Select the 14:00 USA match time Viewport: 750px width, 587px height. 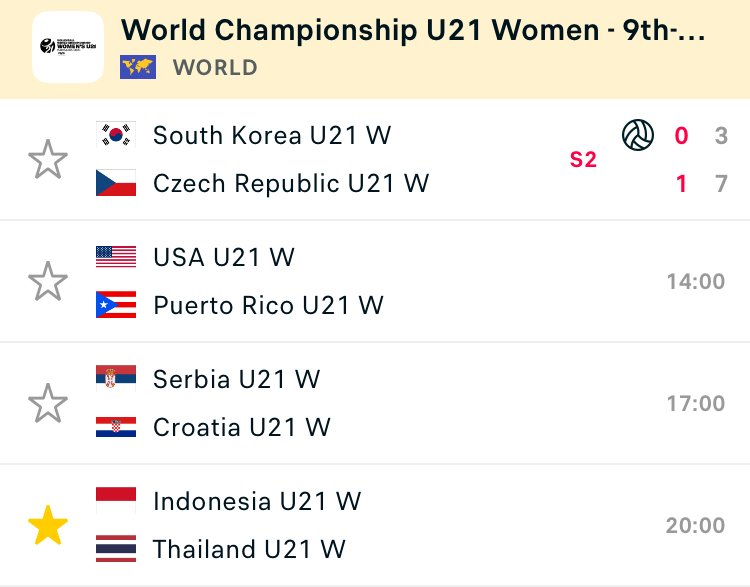[x=696, y=281]
